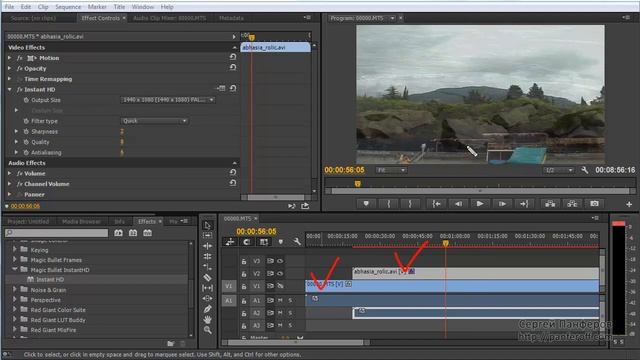Screen dimensions: 640x360
Task: Toggle track lock on V3
Action: (244, 261)
